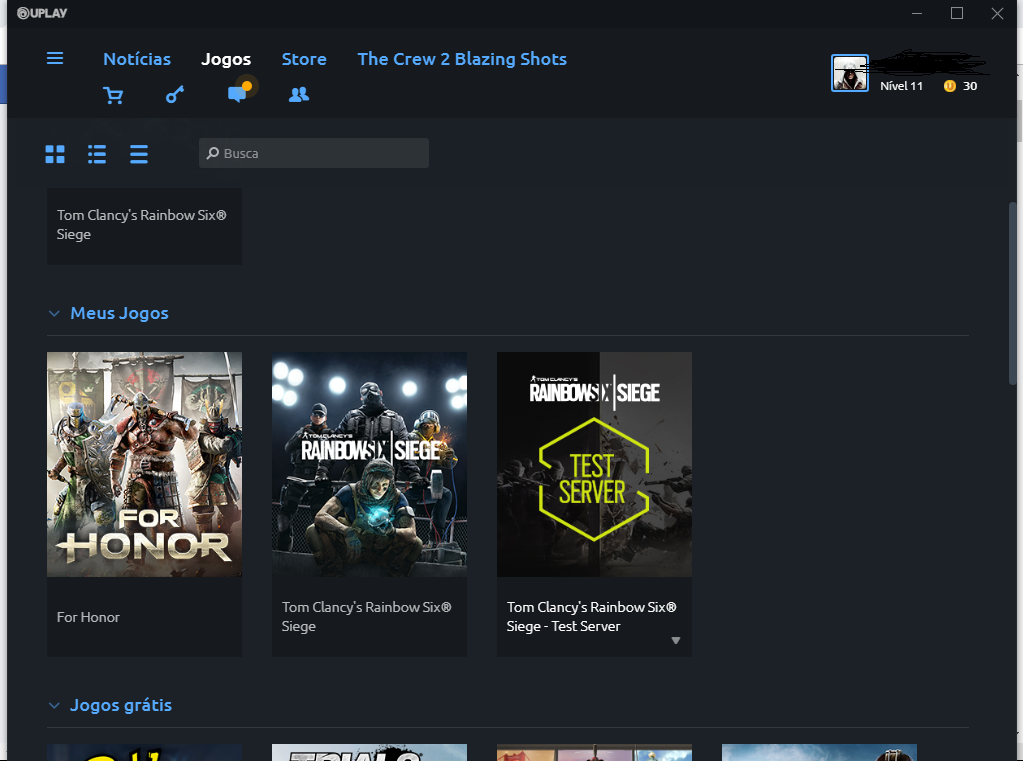
Task: Maximize the Uplay window
Action: click(x=956, y=13)
